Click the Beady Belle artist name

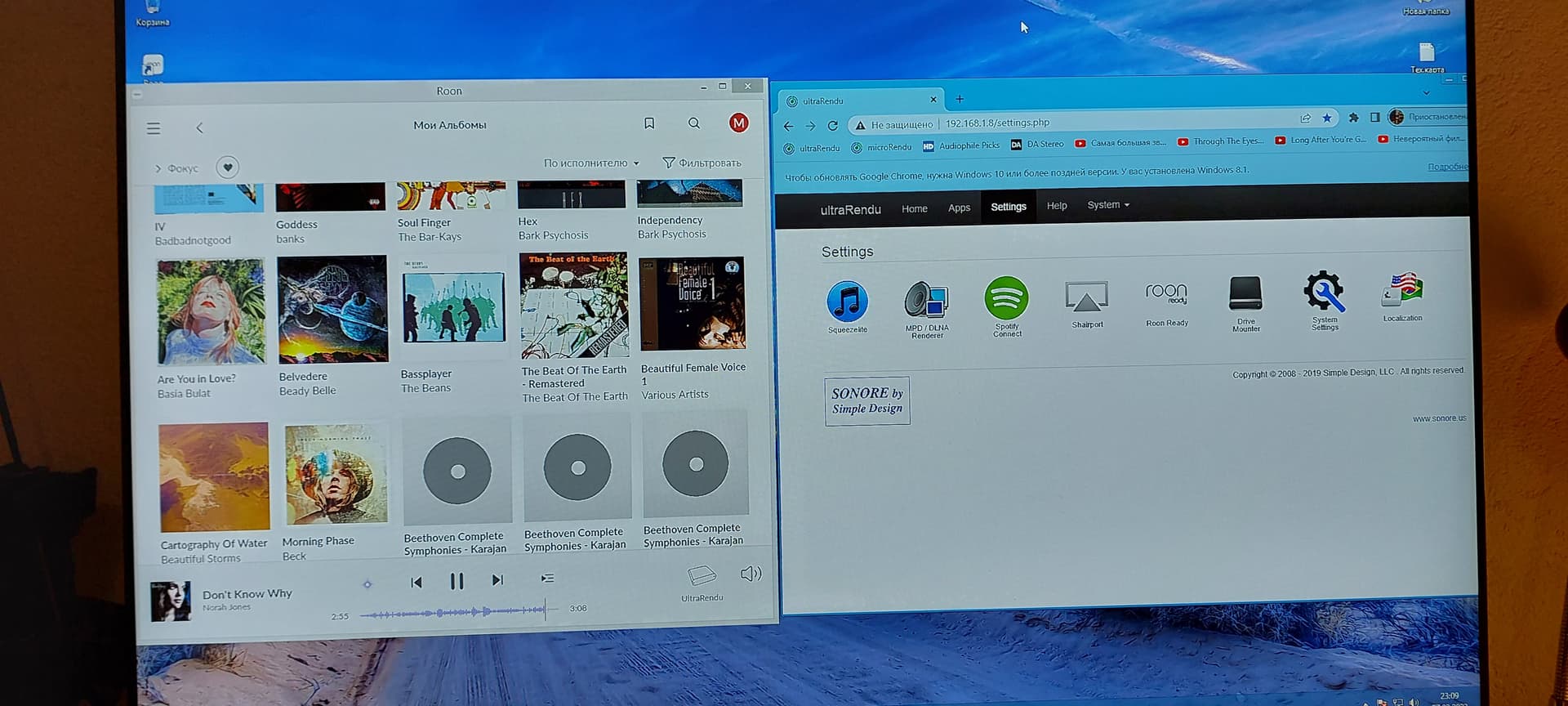pyautogui.click(x=307, y=391)
